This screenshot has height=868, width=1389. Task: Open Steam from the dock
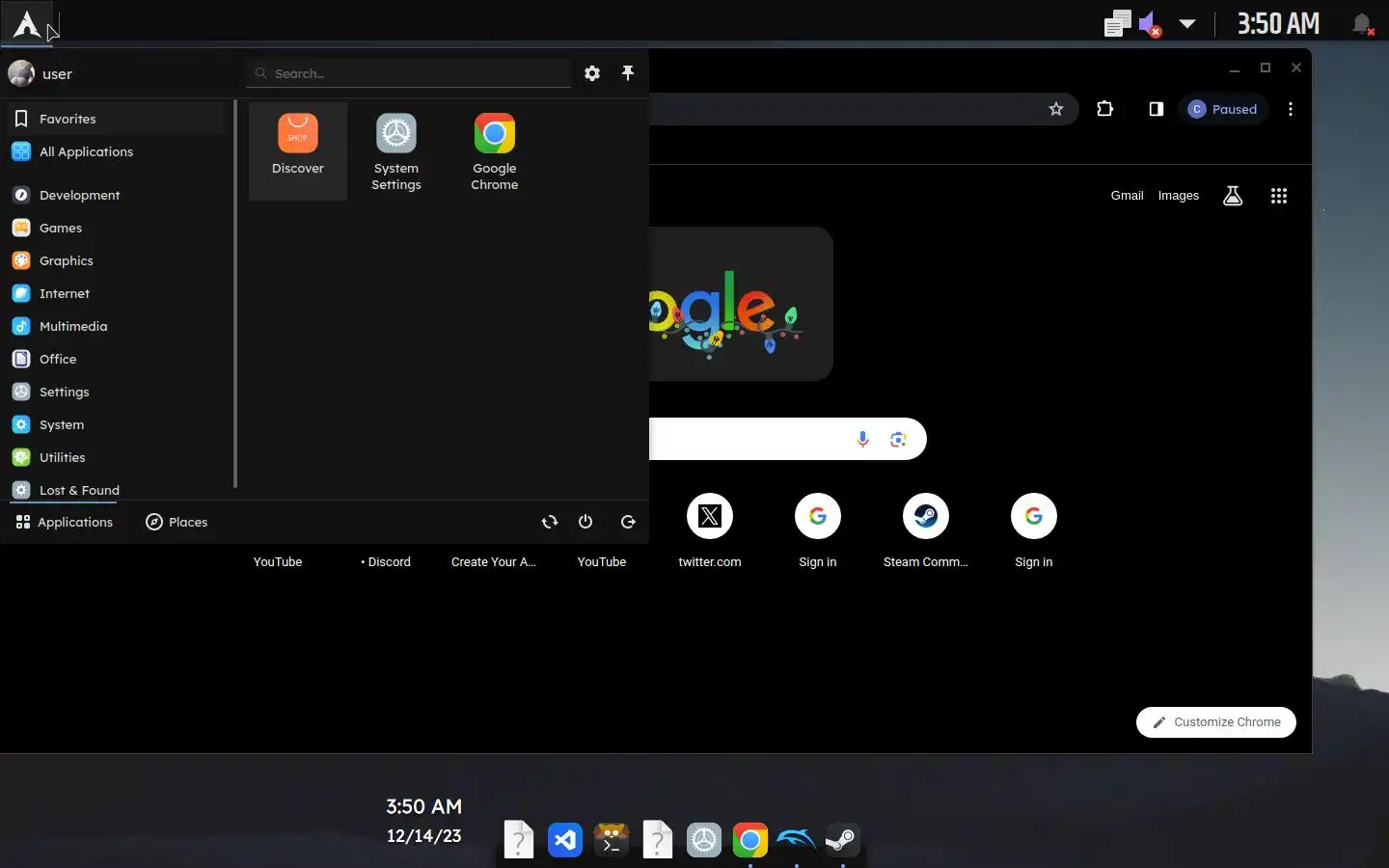843,840
